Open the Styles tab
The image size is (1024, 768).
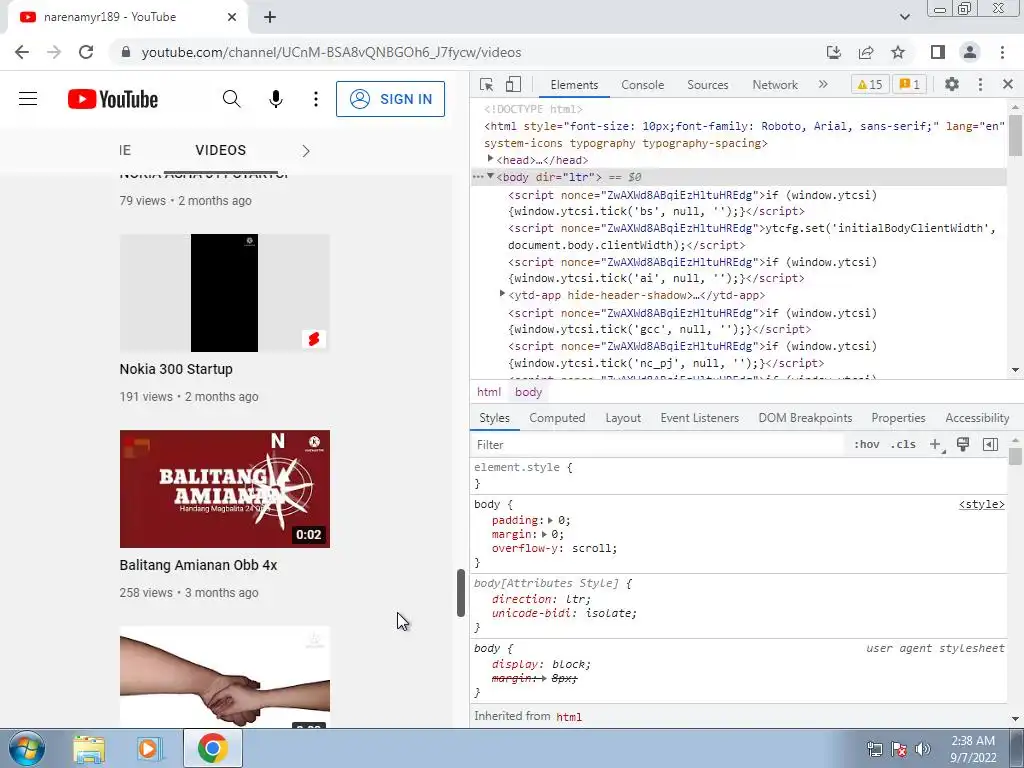pyautogui.click(x=494, y=418)
